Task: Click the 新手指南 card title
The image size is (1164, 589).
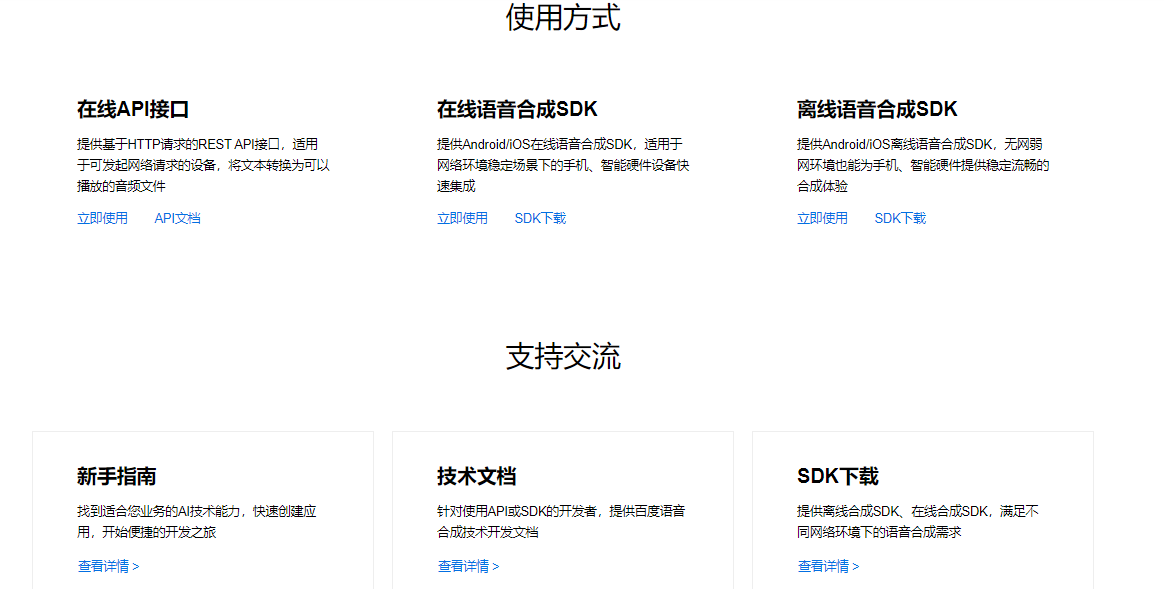Action: tap(117, 476)
